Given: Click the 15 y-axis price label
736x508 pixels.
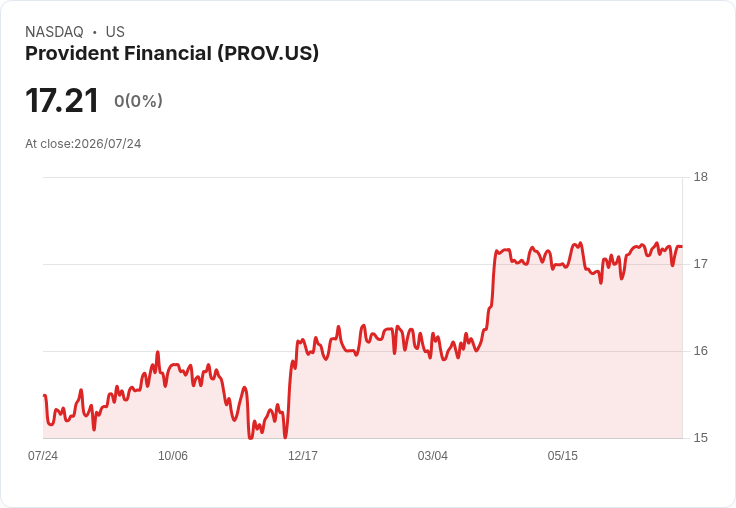Looking at the screenshot, I should pos(700,438).
